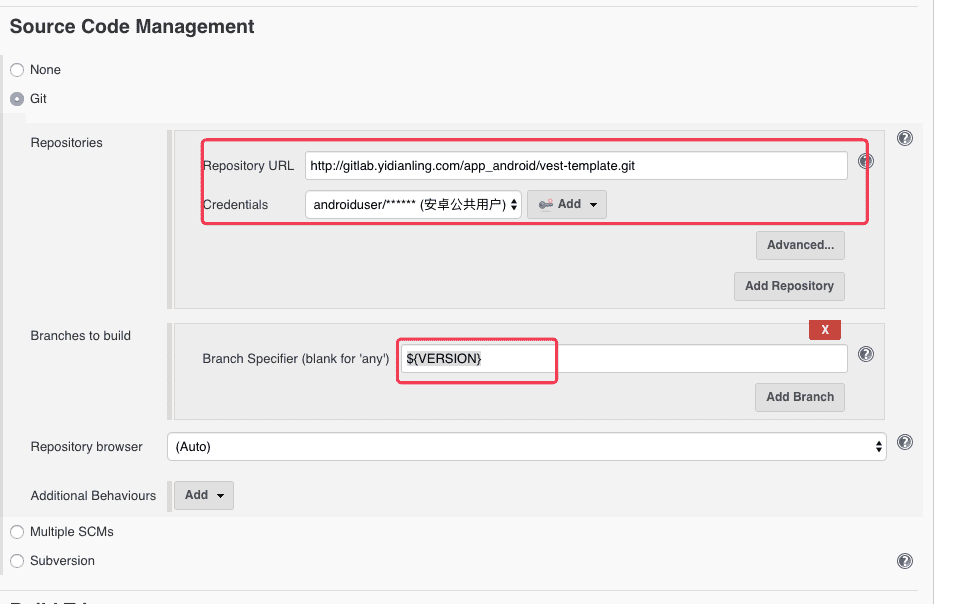Open the Additional Behaviours Add dropdown
Image resolution: width=979 pixels, height=604 pixels.
point(204,495)
